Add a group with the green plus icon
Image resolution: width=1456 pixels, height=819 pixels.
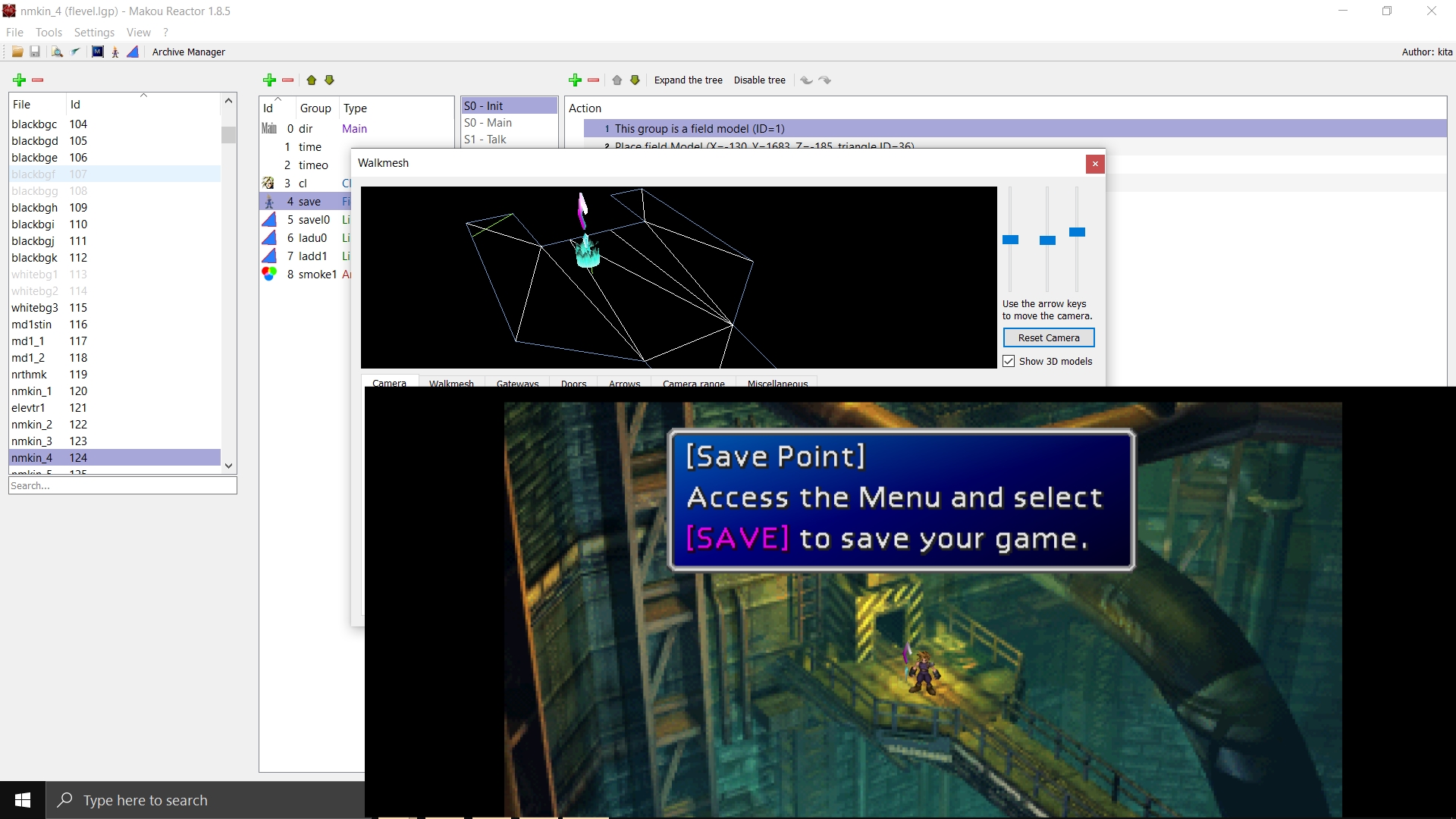tap(269, 80)
